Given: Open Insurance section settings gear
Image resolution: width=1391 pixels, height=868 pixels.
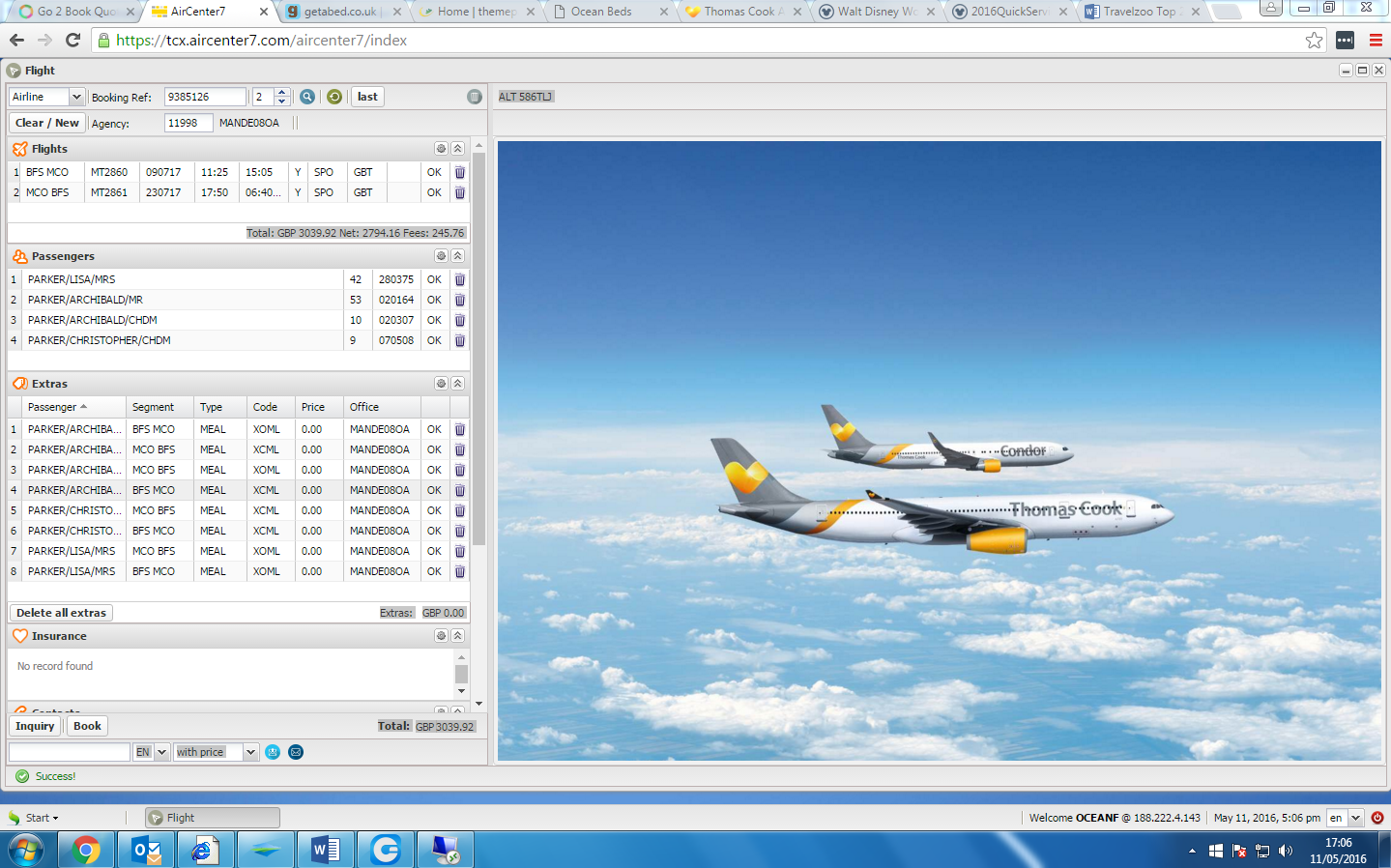Looking at the screenshot, I should [441, 636].
